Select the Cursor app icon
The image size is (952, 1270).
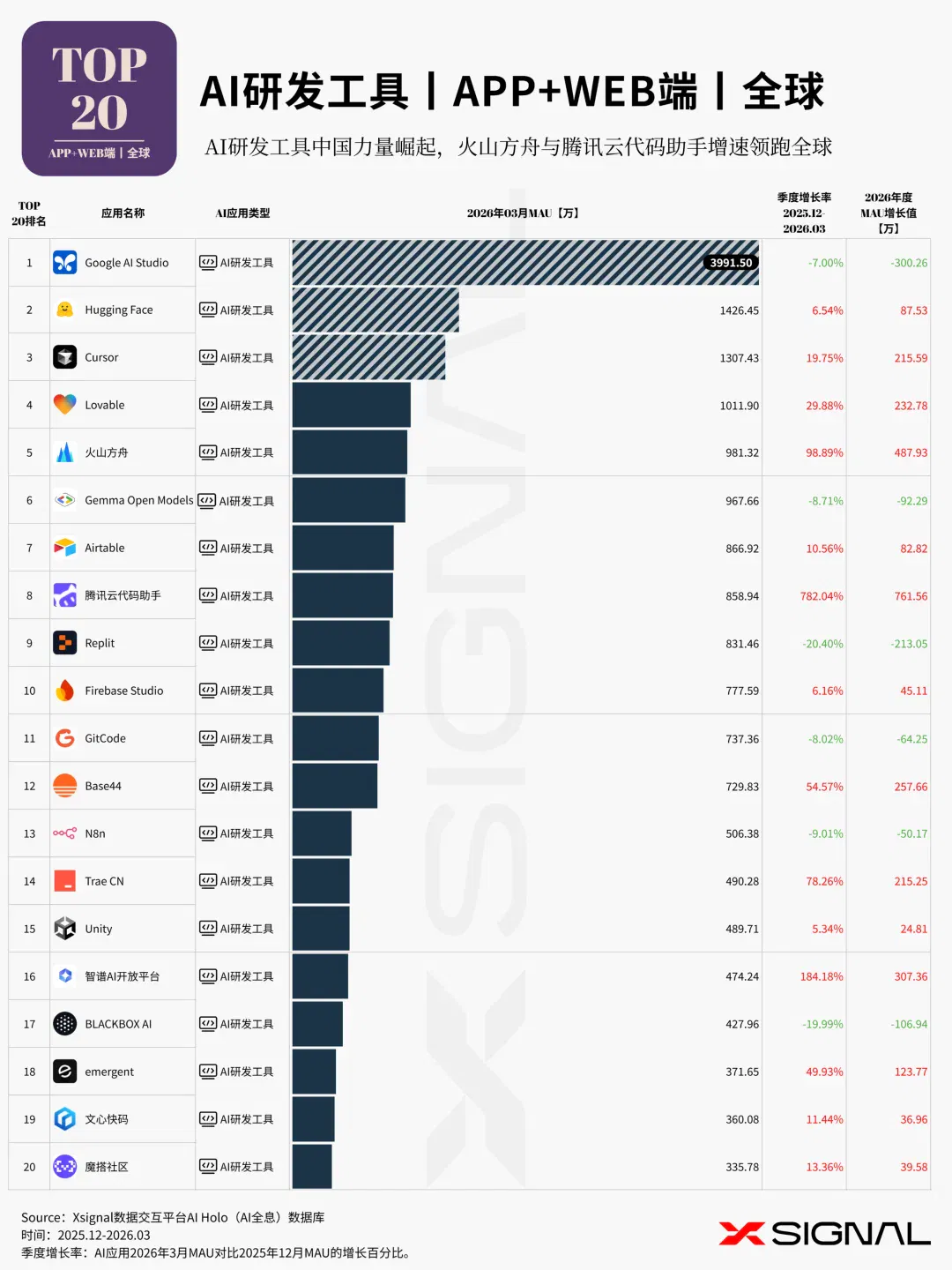pyautogui.click(x=64, y=357)
